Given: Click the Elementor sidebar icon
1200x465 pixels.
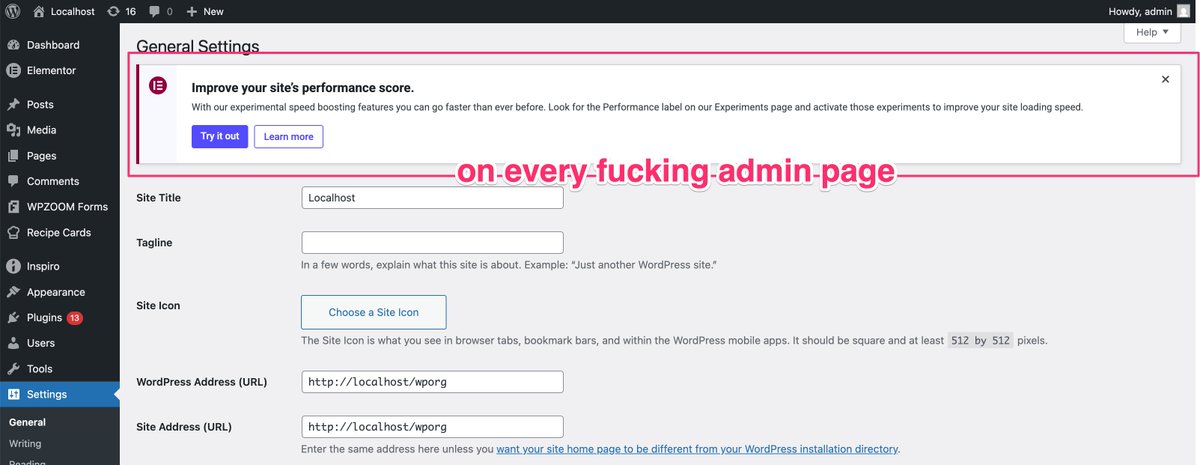Looking at the screenshot, I should pyautogui.click(x=13, y=71).
